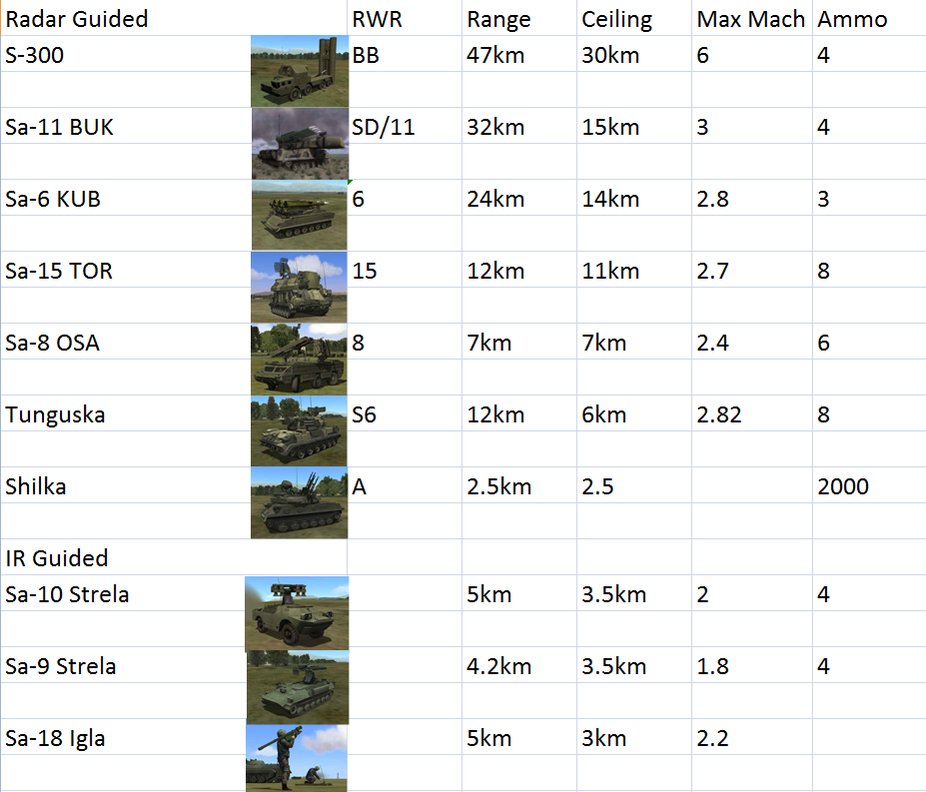Select the '47km' range cell
This screenshot has height=792, width=926.
(519, 54)
